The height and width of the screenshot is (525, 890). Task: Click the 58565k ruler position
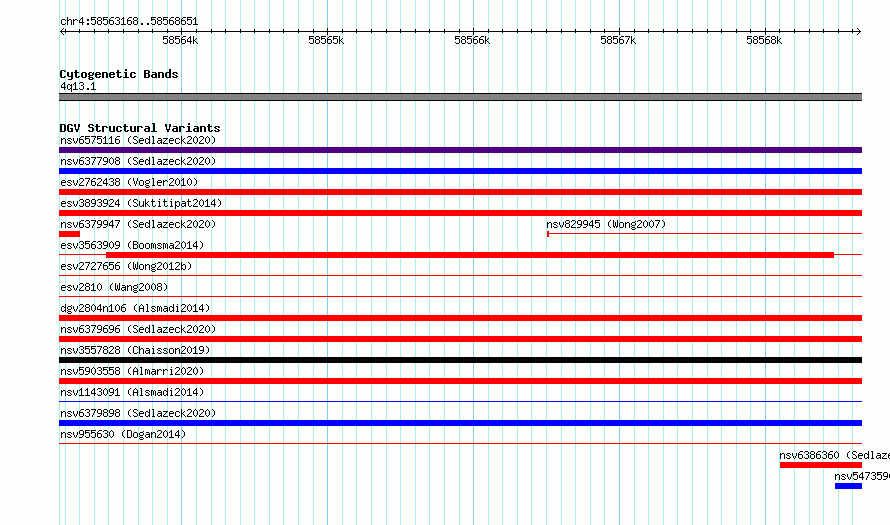[x=326, y=40]
